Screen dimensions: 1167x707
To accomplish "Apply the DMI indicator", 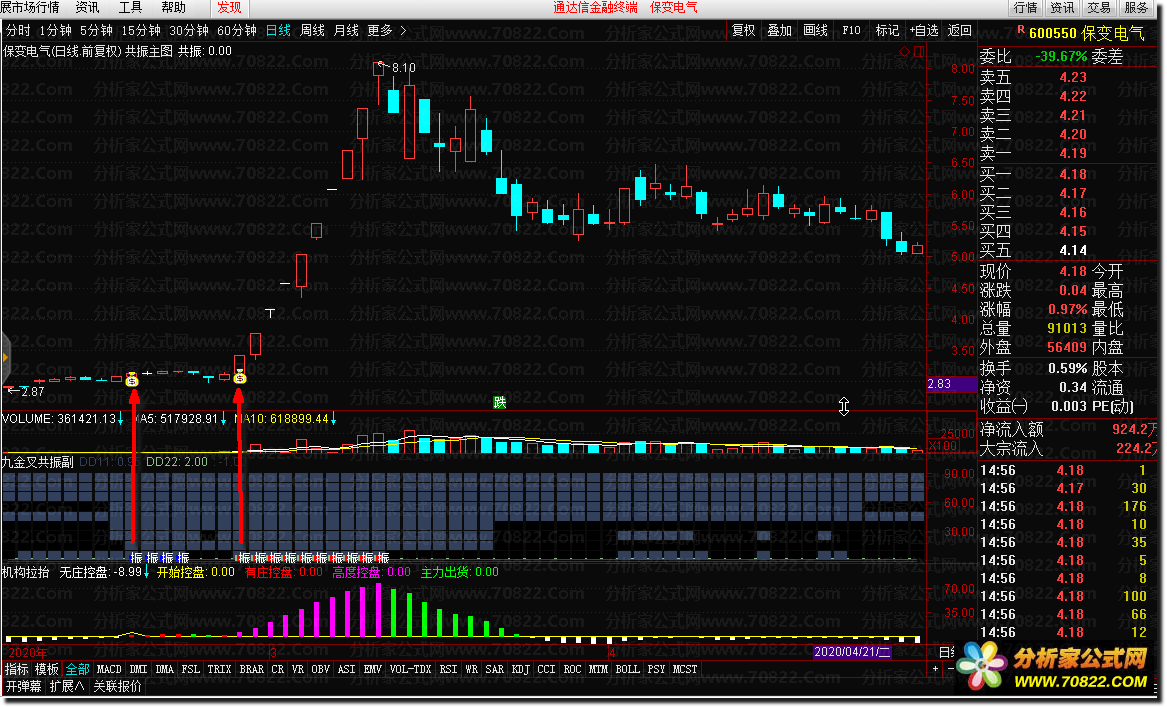I will 138,669.
